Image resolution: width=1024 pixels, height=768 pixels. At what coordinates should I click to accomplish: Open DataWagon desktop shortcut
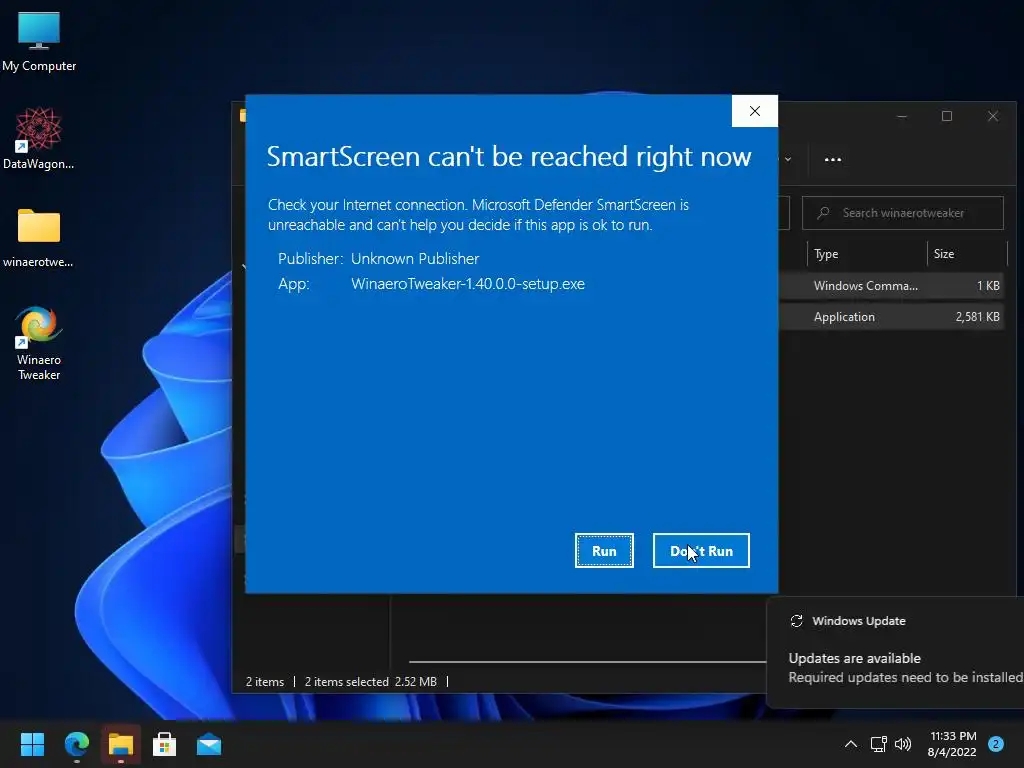click(39, 138)
